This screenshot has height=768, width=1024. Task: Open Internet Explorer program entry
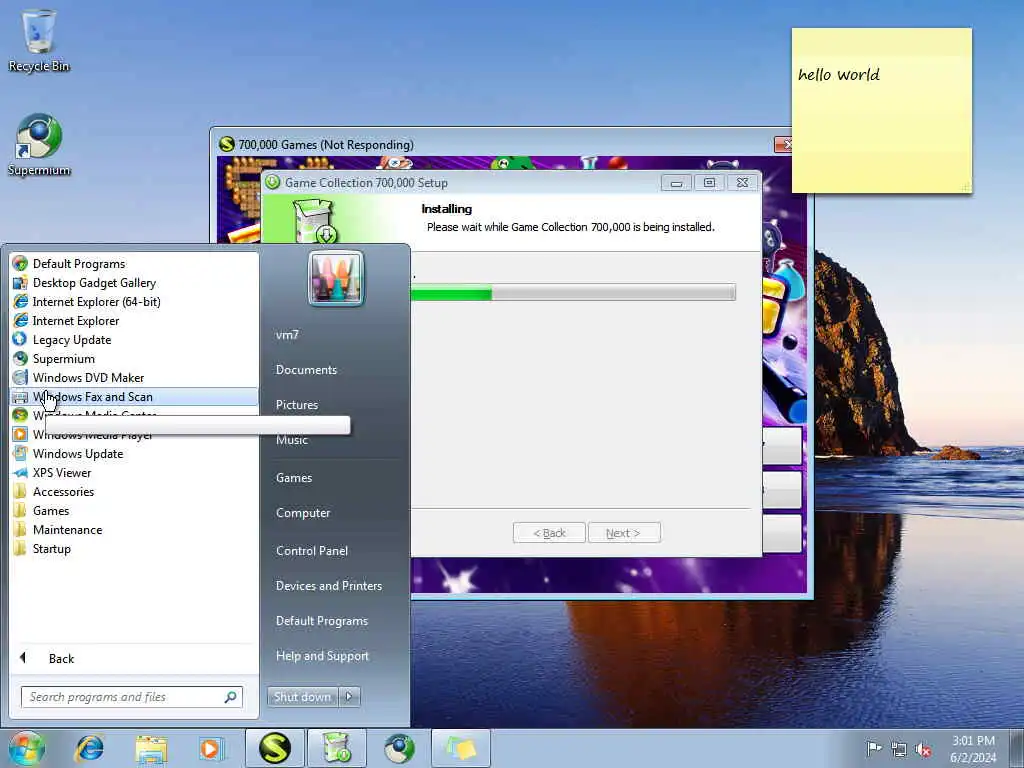point(134,321)
